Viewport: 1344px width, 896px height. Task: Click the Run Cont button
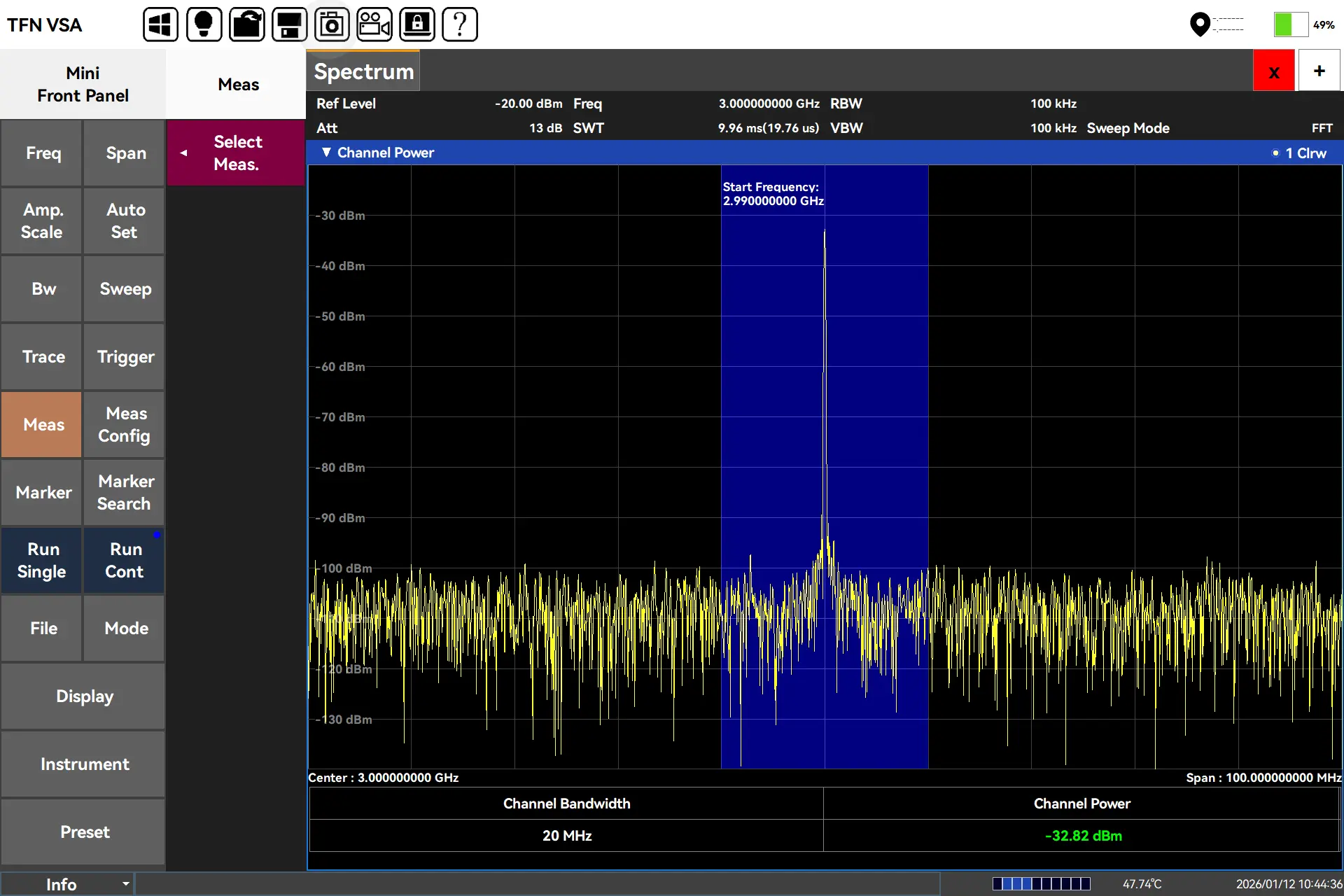(x=125, y=560)
